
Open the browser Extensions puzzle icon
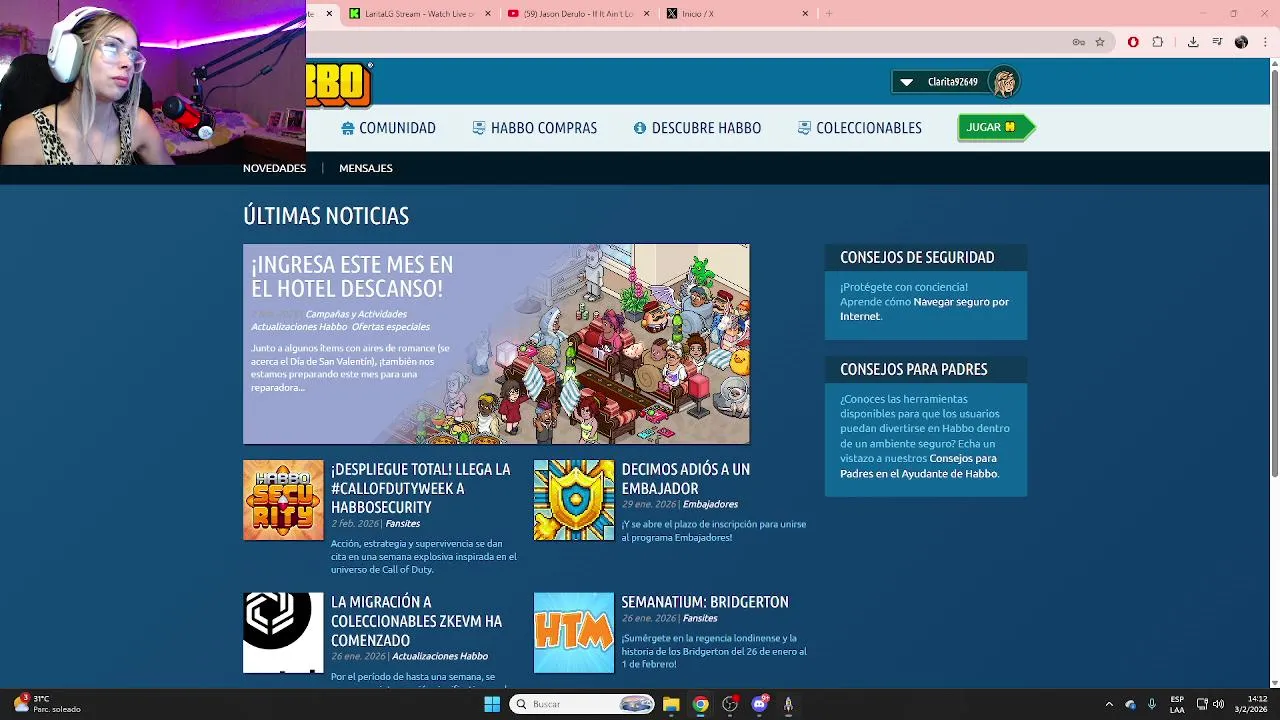click(x=1158, y=42)
